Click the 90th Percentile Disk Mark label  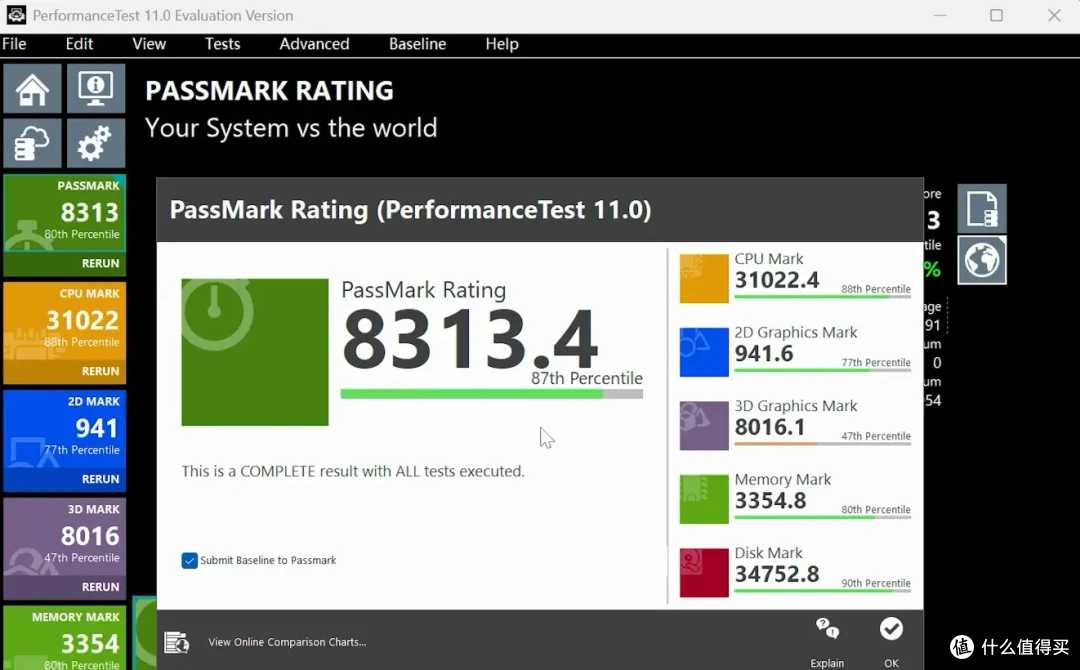875,583
